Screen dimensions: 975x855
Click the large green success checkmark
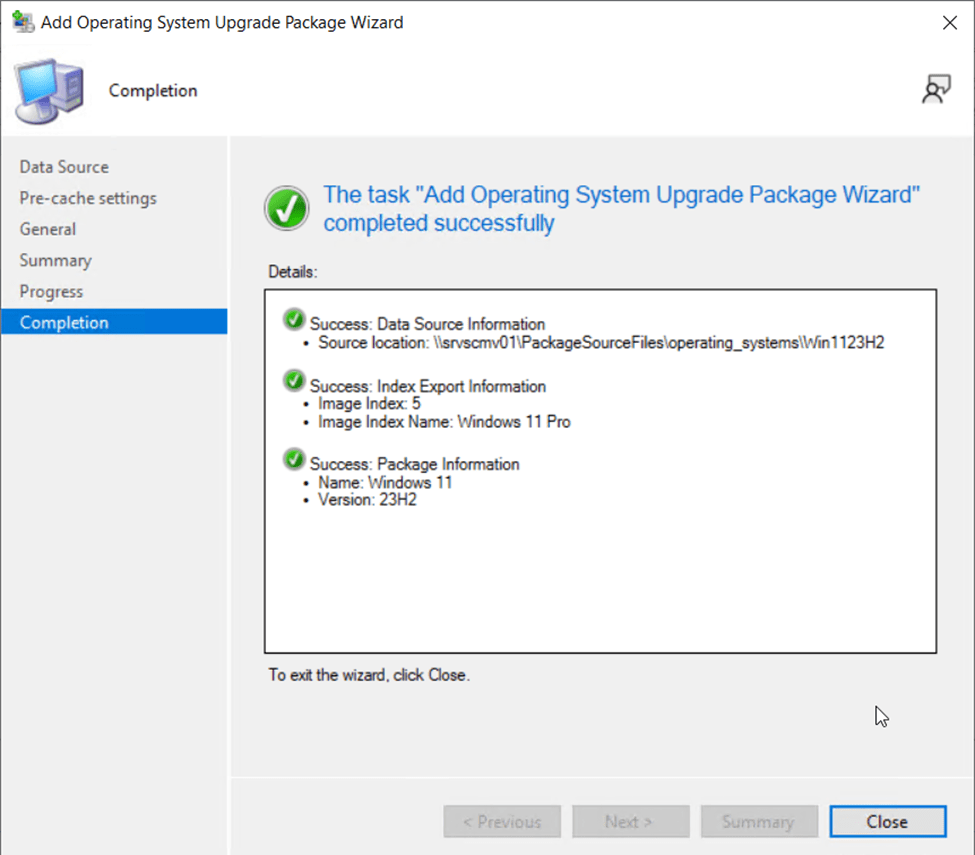point(287,208)
